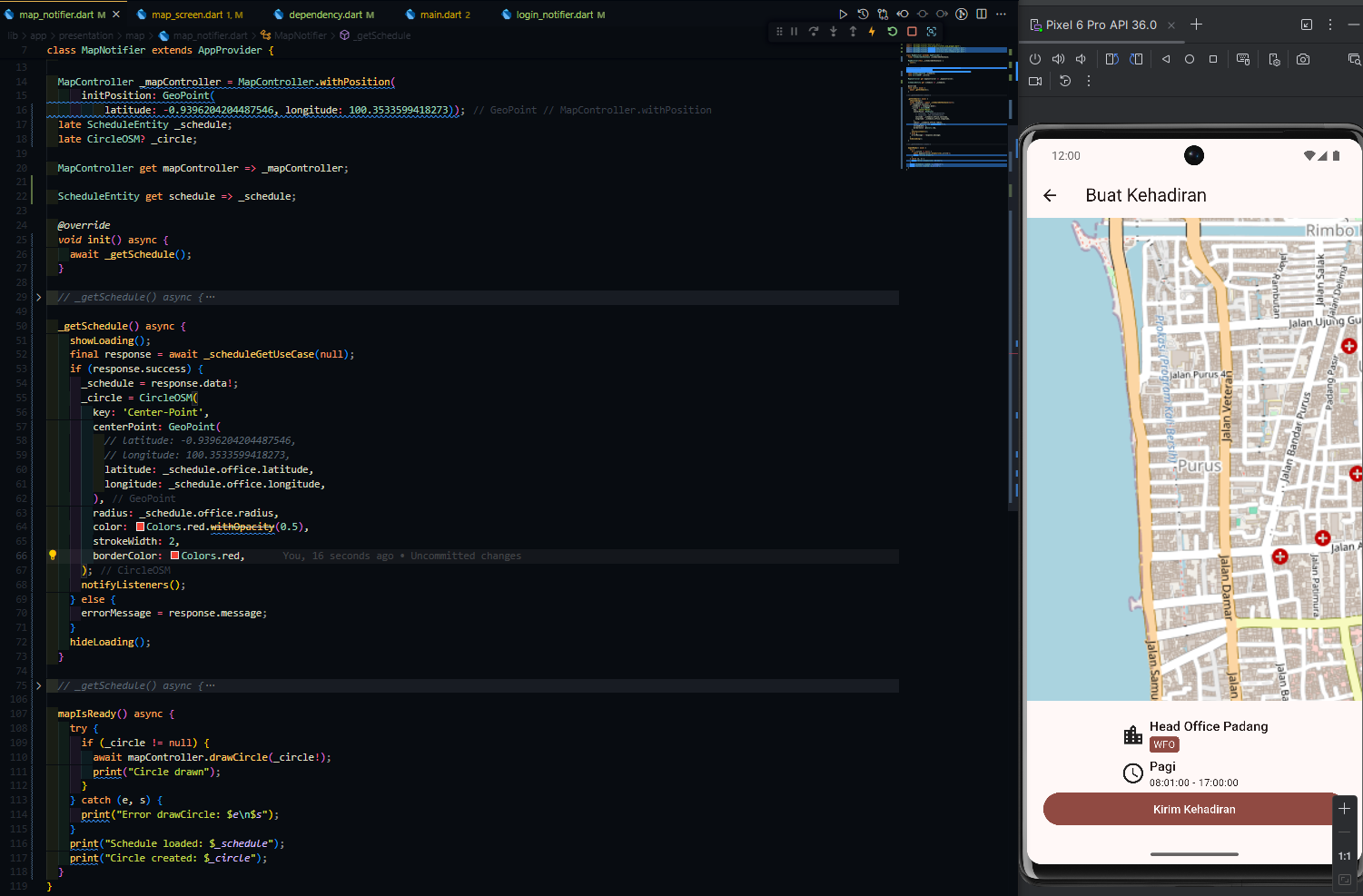This screenshot has height=896, width=1363.
Task: Take an emulator screenshot with camera icon
Action: 1303,59
